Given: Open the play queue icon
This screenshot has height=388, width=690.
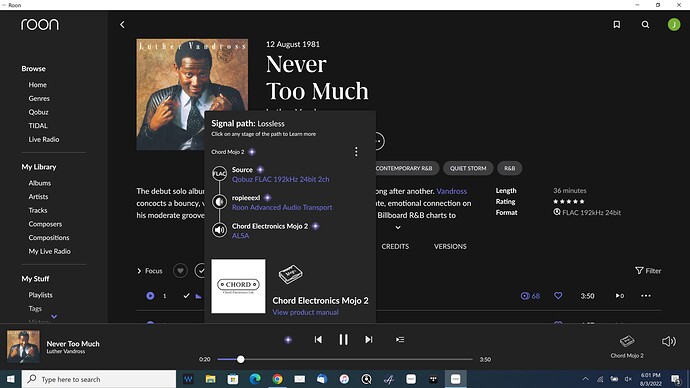Looking at the screenshot, I should 400,340.
